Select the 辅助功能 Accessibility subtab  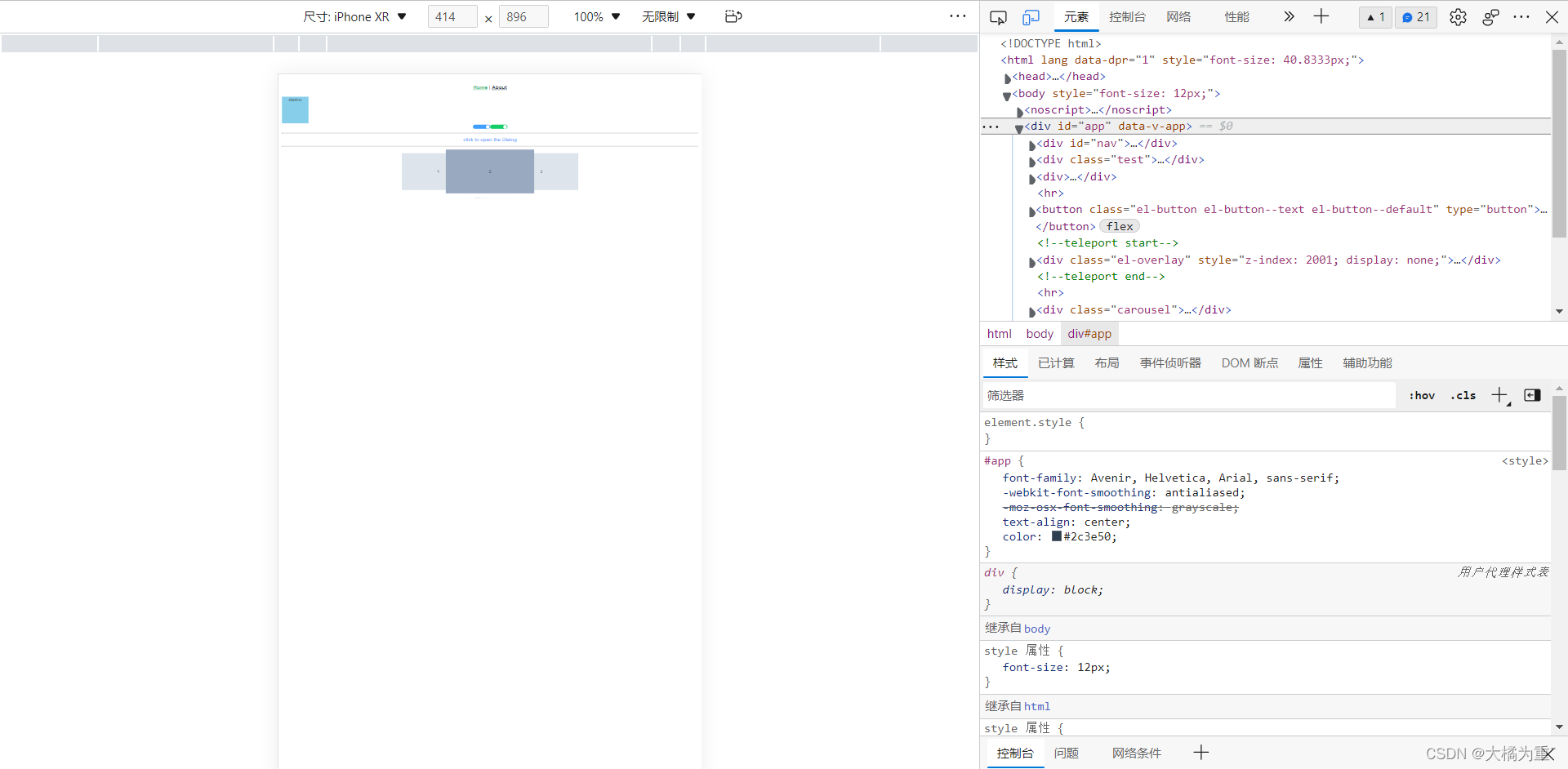tap(1367, 363)
